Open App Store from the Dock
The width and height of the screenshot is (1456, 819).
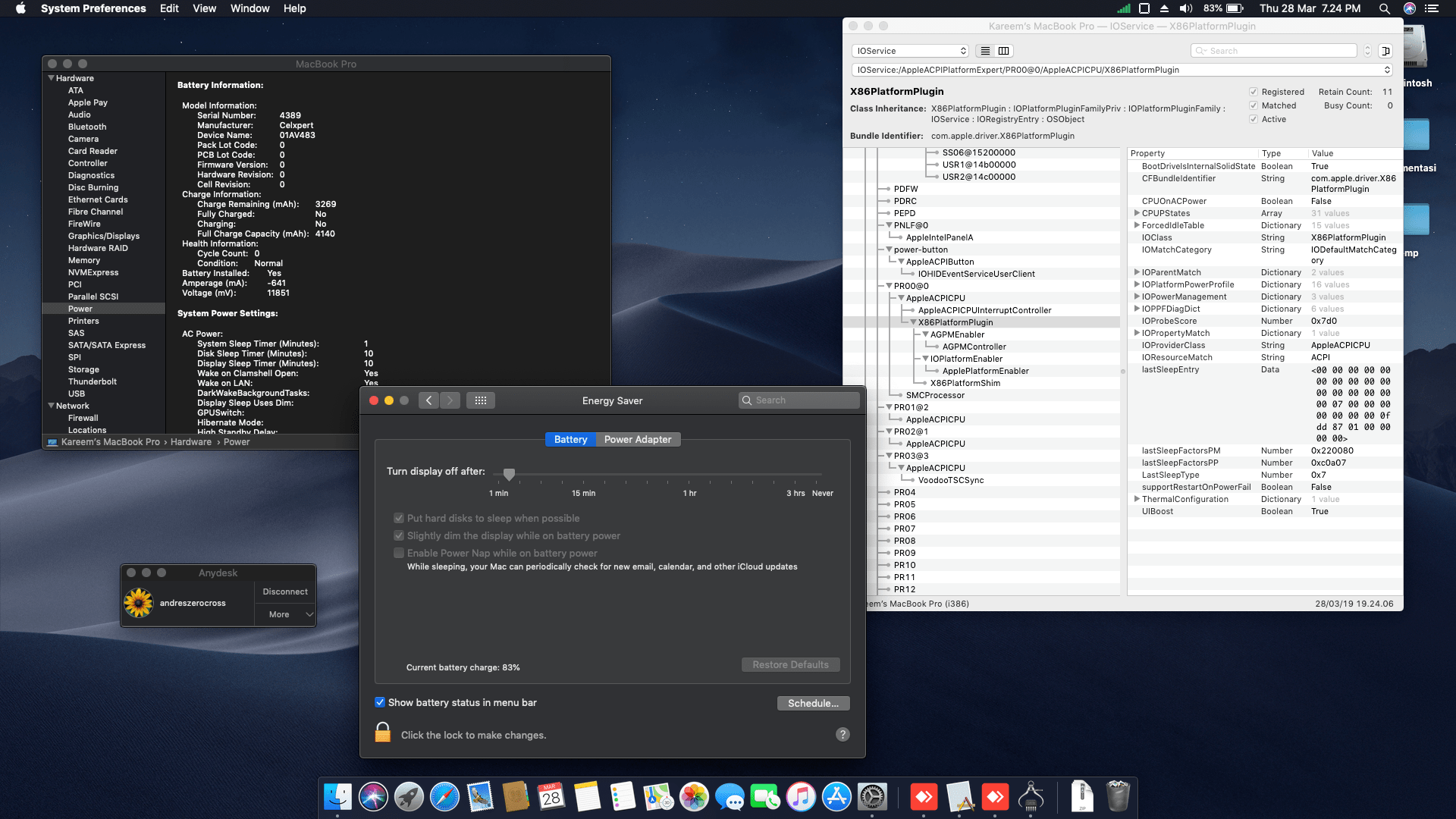point(836,797)
